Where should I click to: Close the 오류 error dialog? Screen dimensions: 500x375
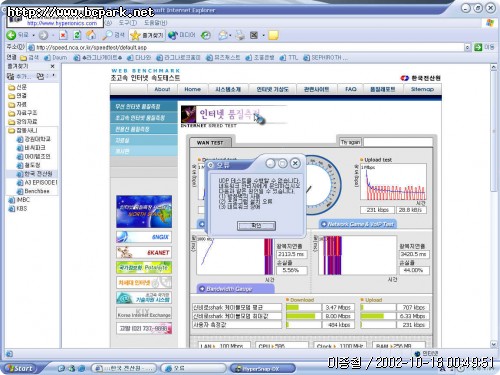tap(295, 163)
